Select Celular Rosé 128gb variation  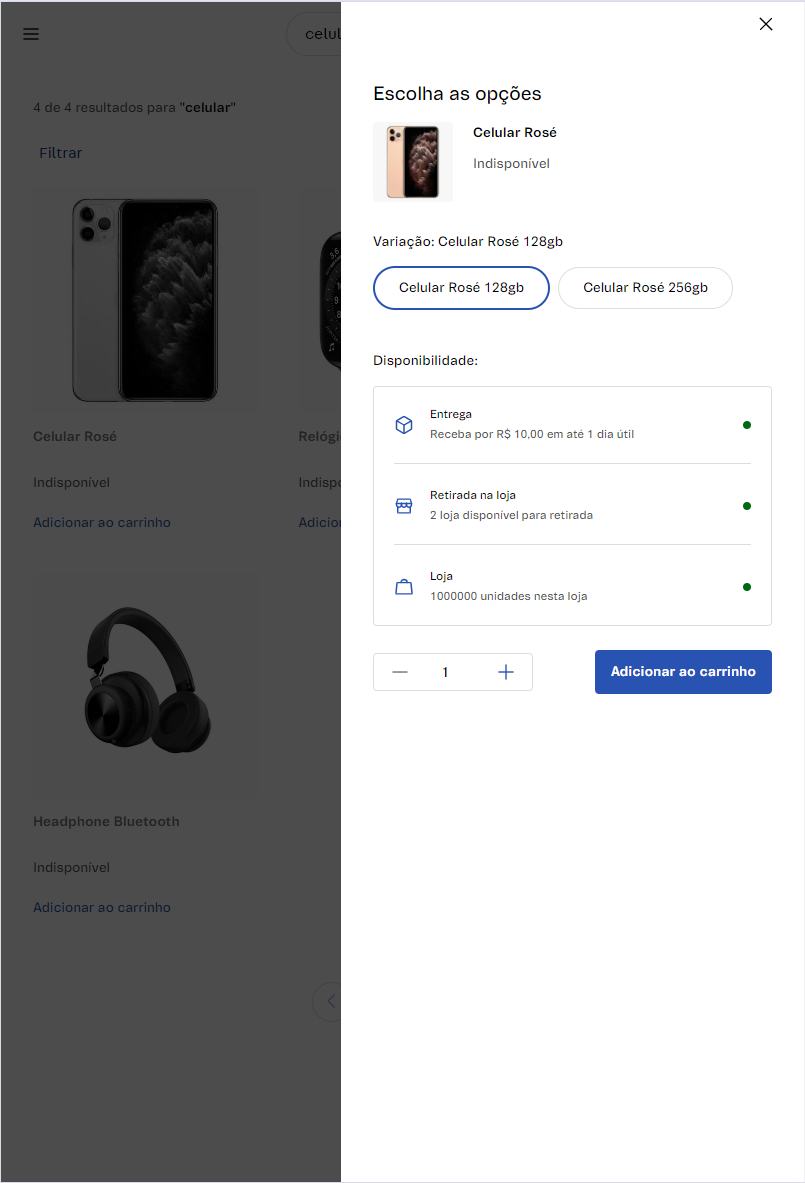[461, 288]
